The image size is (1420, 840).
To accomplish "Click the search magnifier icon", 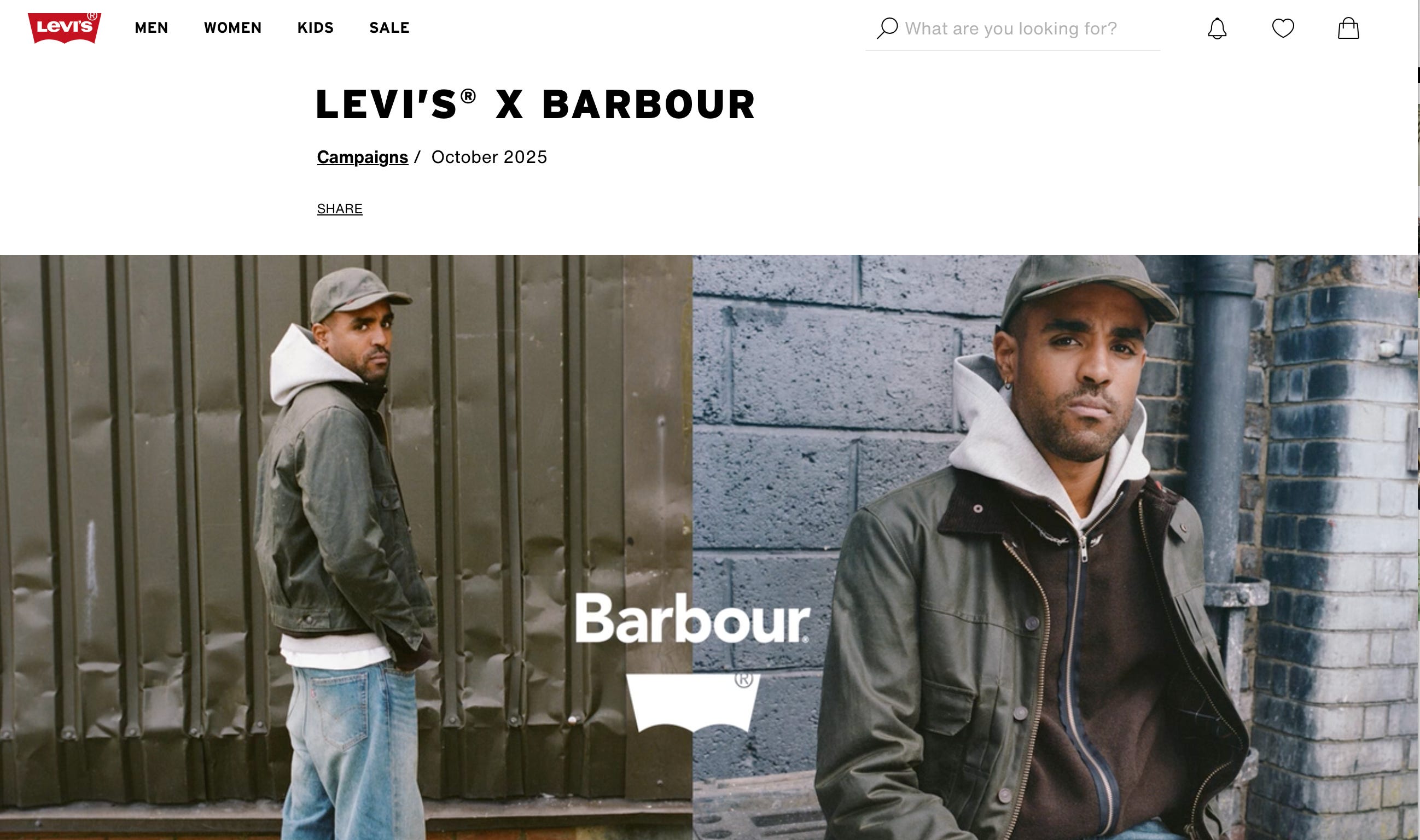I will [x=887, y=28].
